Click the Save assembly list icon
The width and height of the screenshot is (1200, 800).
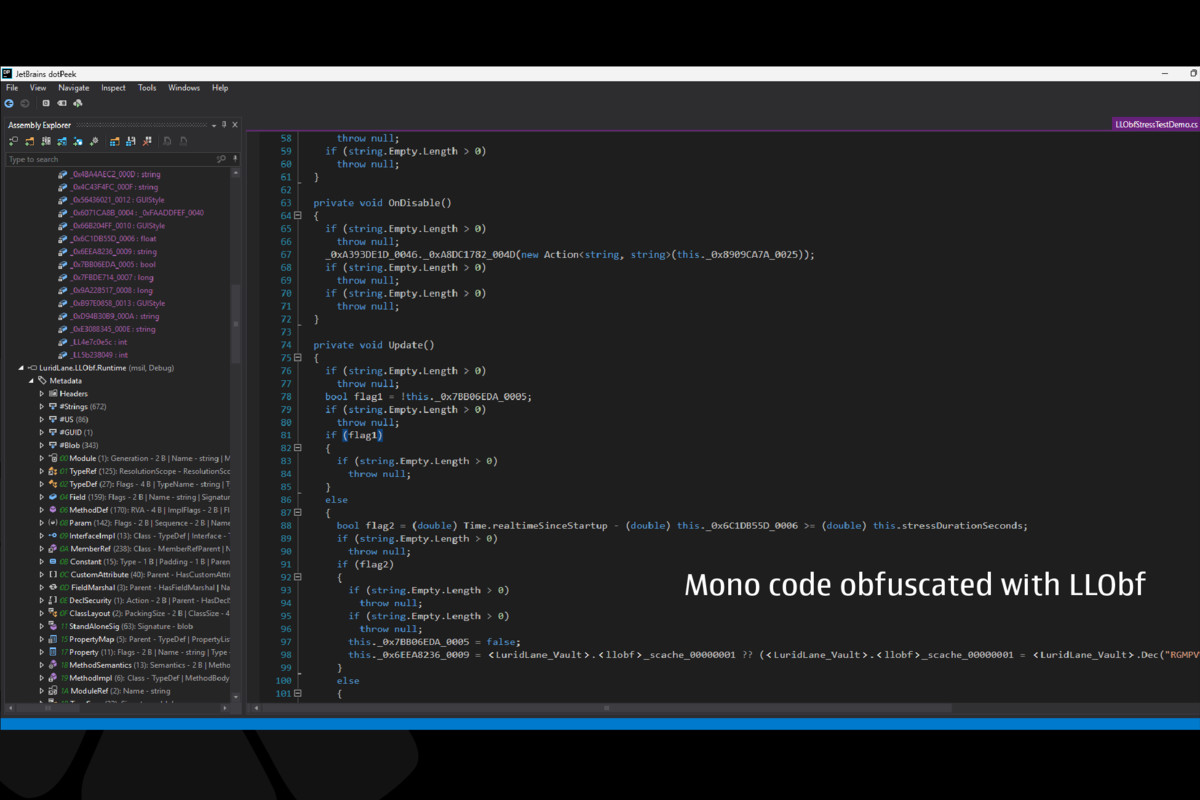(x=131, y=141)
